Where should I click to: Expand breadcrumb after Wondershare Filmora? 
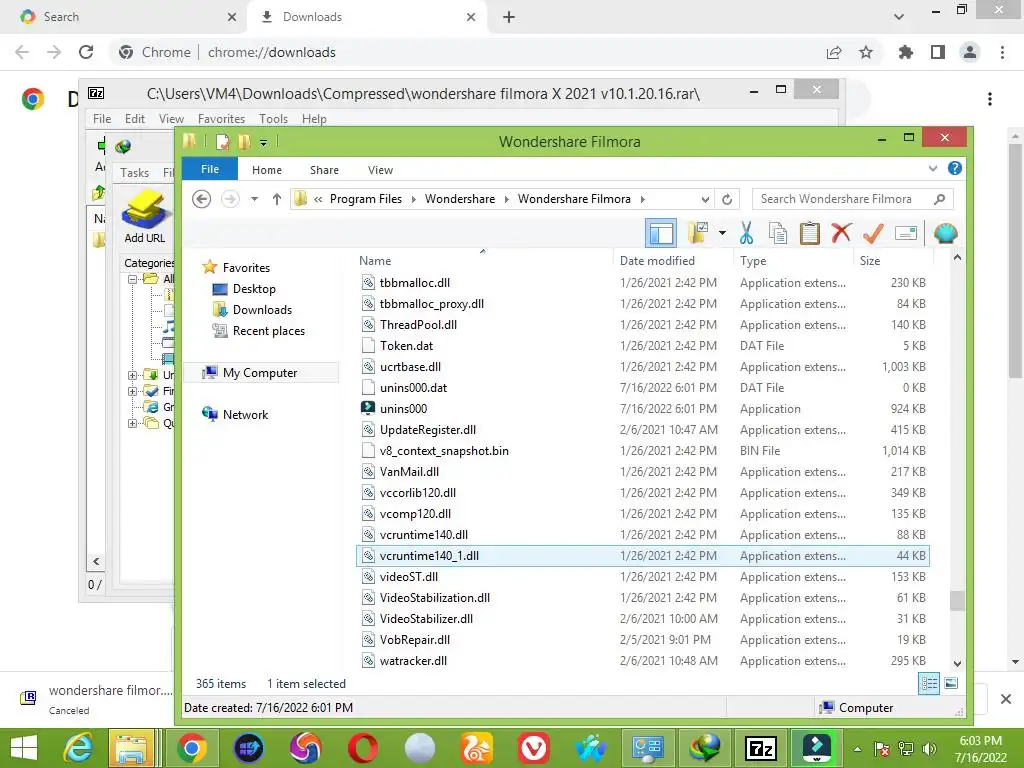(x=643, y=199)
